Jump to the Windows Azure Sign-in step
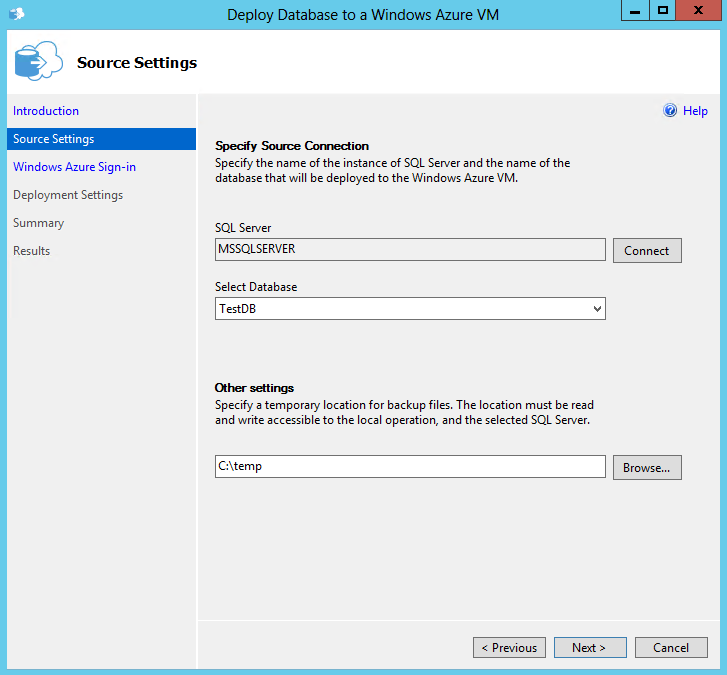This screenshot has height=675, width=727. (74, 167)
